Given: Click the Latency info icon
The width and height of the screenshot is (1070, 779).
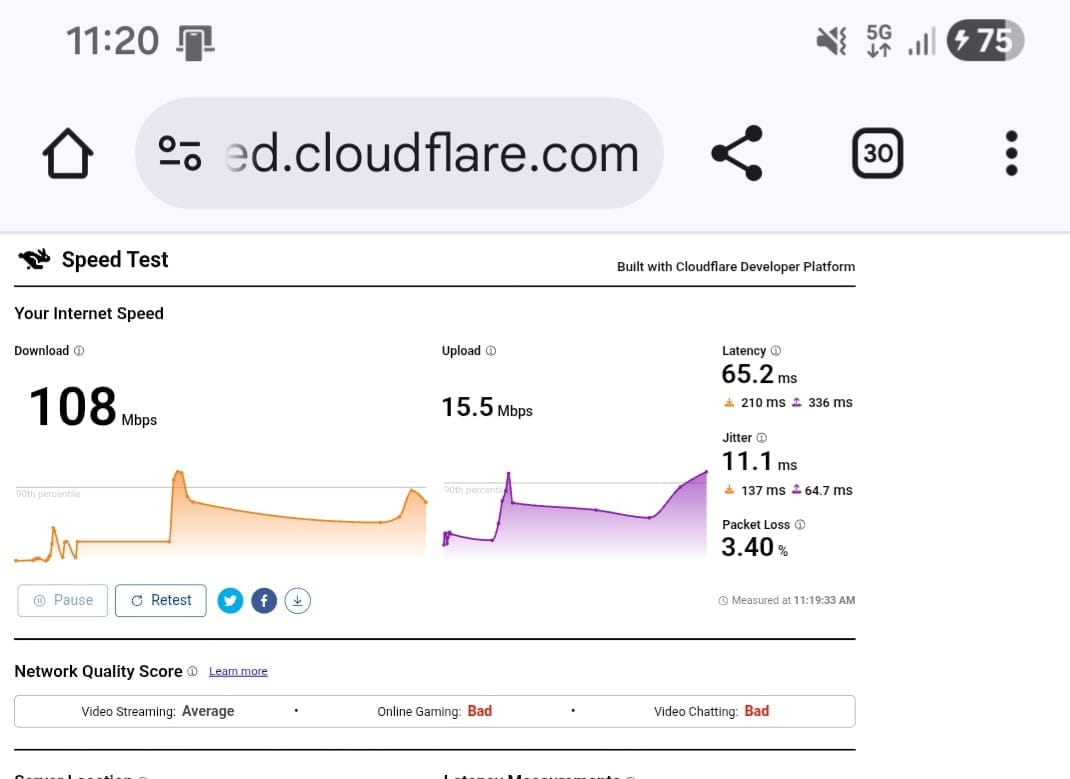Looking at the screenshot, I should pos(776,351).
